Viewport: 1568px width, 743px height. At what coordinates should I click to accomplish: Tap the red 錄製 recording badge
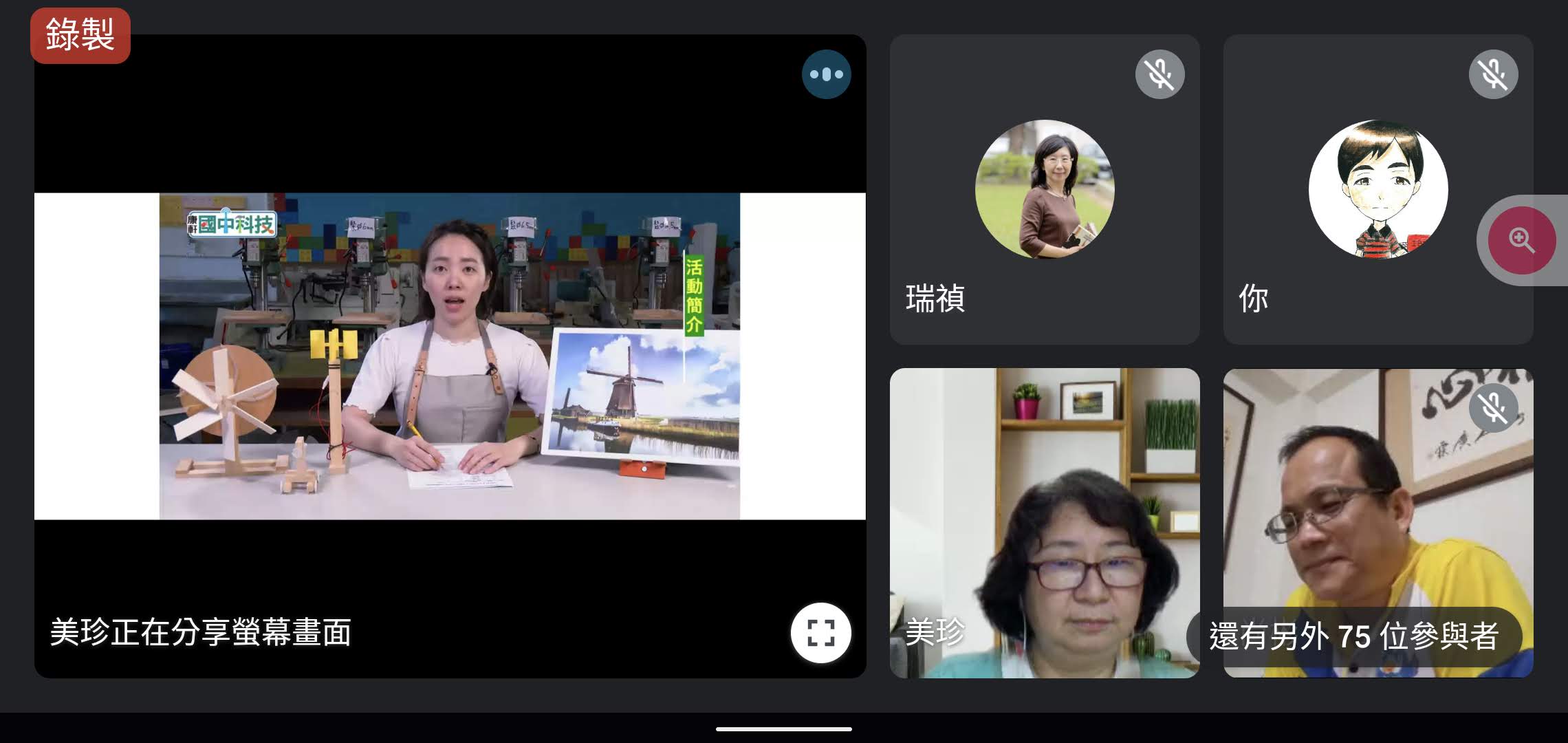pos(80,35)
